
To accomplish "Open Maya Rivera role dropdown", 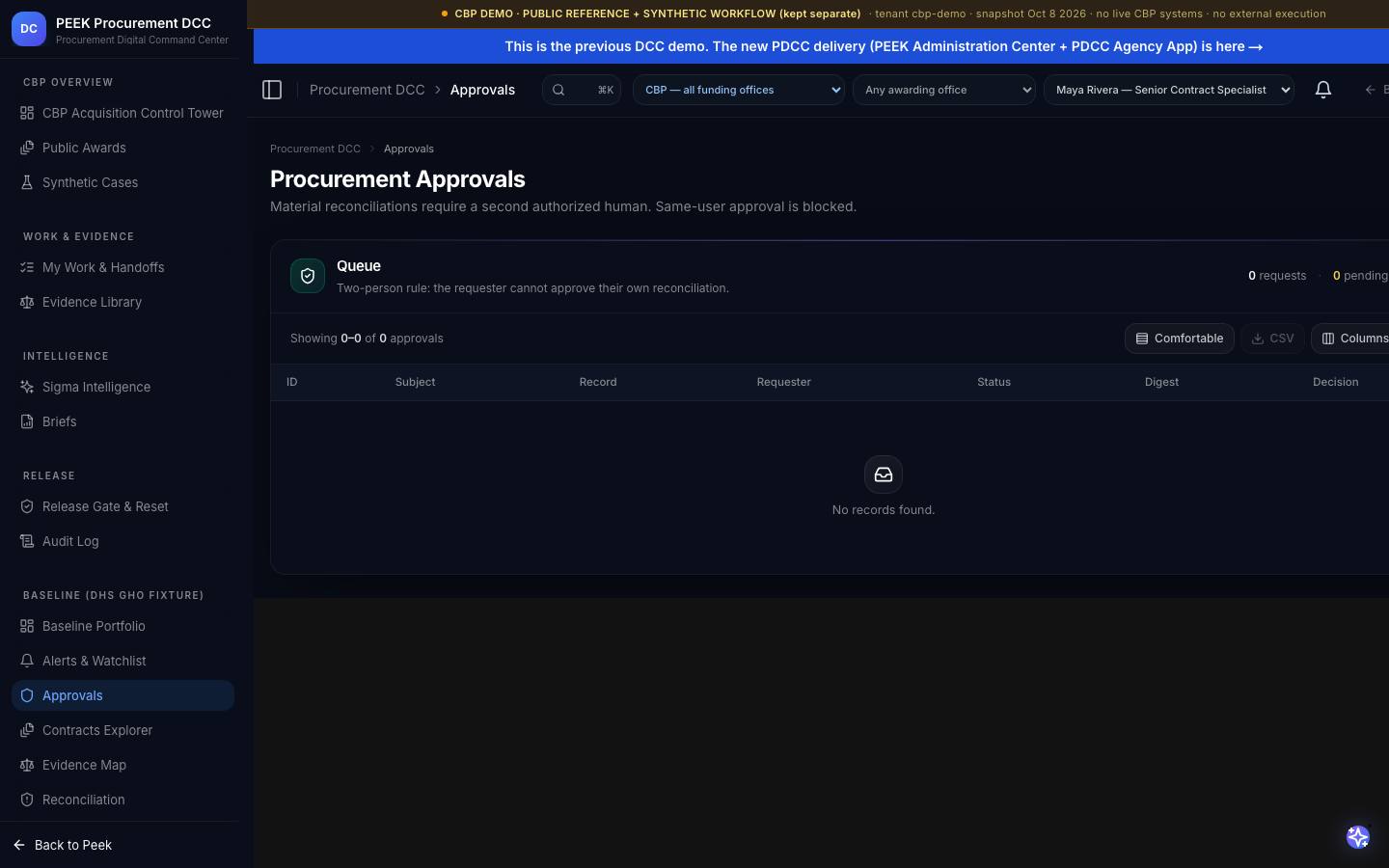I will coord(1169,90).
